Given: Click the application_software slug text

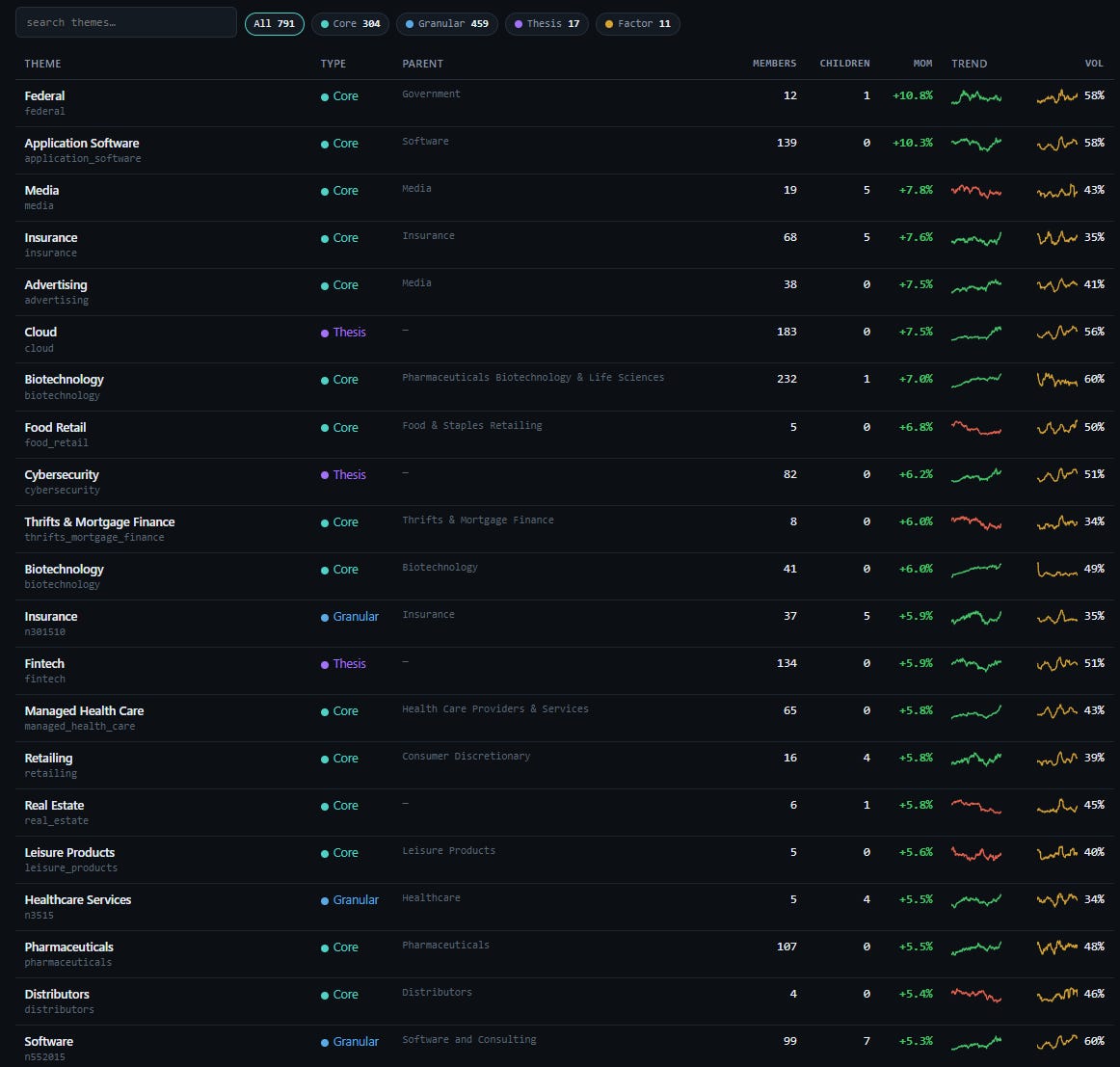Looking at the screenshot, I should pos(82,158).
